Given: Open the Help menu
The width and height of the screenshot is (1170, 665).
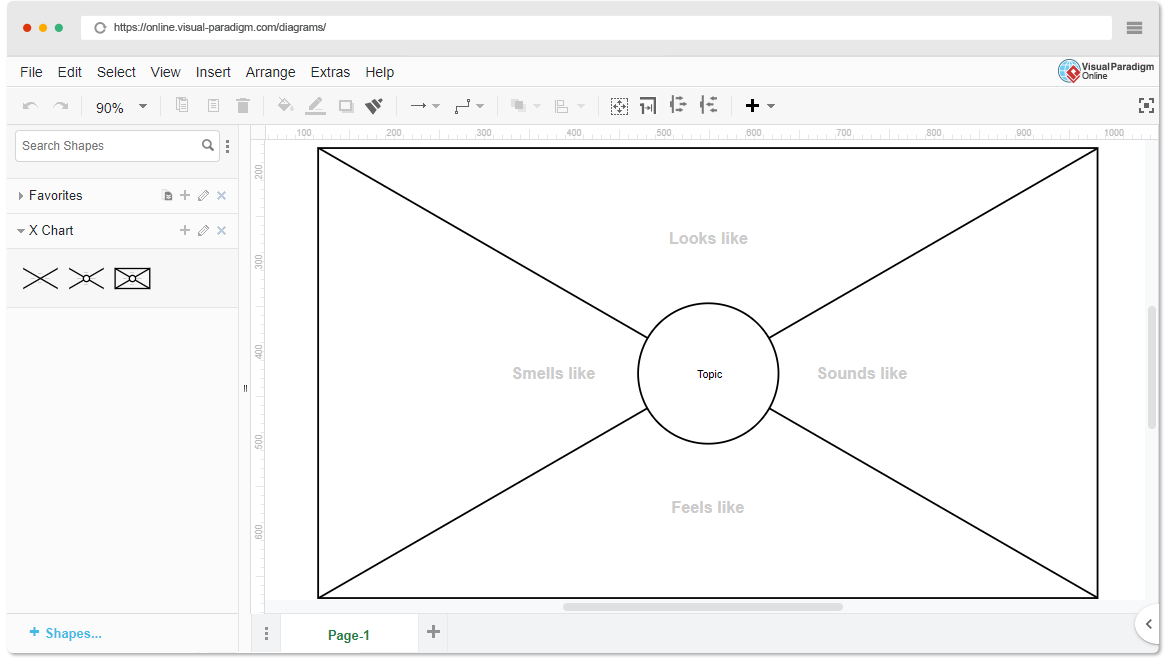Looking at the screenshot, I should click(380, 72).
